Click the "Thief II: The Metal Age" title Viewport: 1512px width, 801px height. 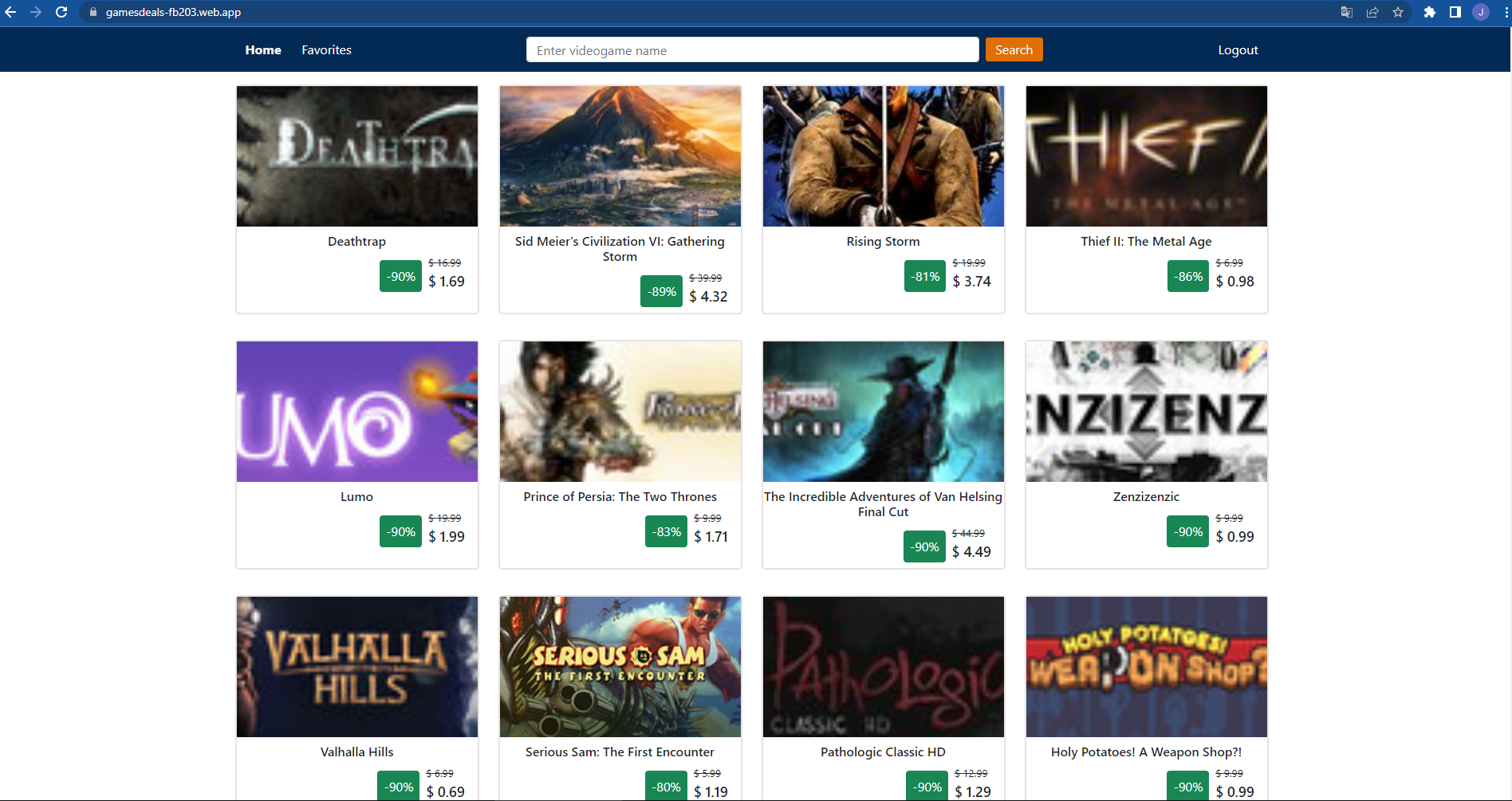pyautogui.click(x=1146, y=242)
